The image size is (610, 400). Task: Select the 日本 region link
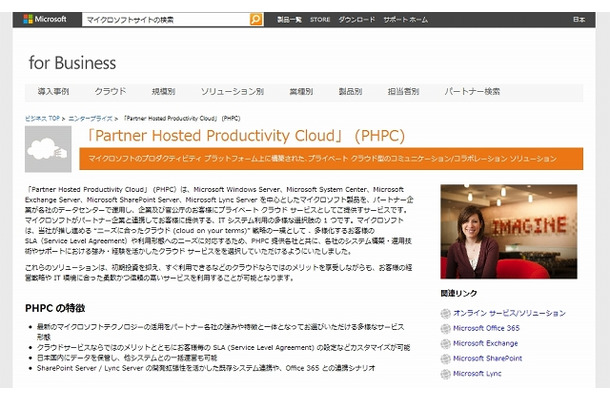click(x=579, y=19)
